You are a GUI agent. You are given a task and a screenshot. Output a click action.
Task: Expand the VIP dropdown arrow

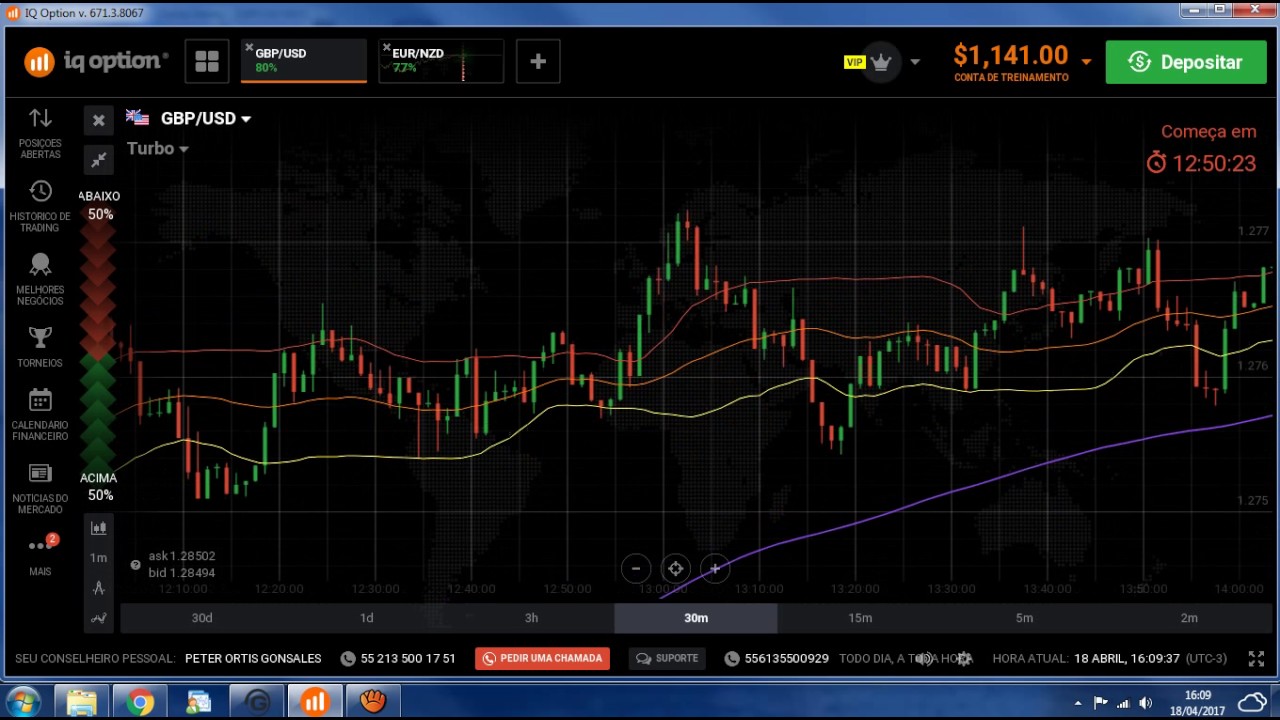914,62
